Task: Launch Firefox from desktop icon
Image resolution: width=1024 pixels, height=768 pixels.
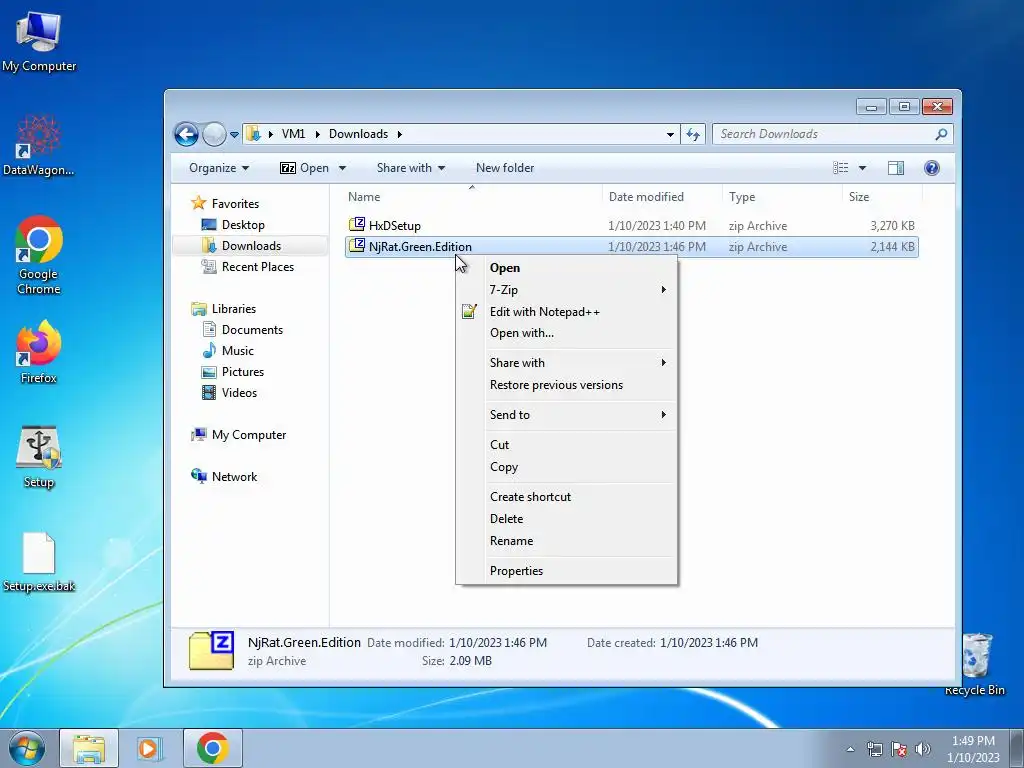Action: click(x=39, y=352)
